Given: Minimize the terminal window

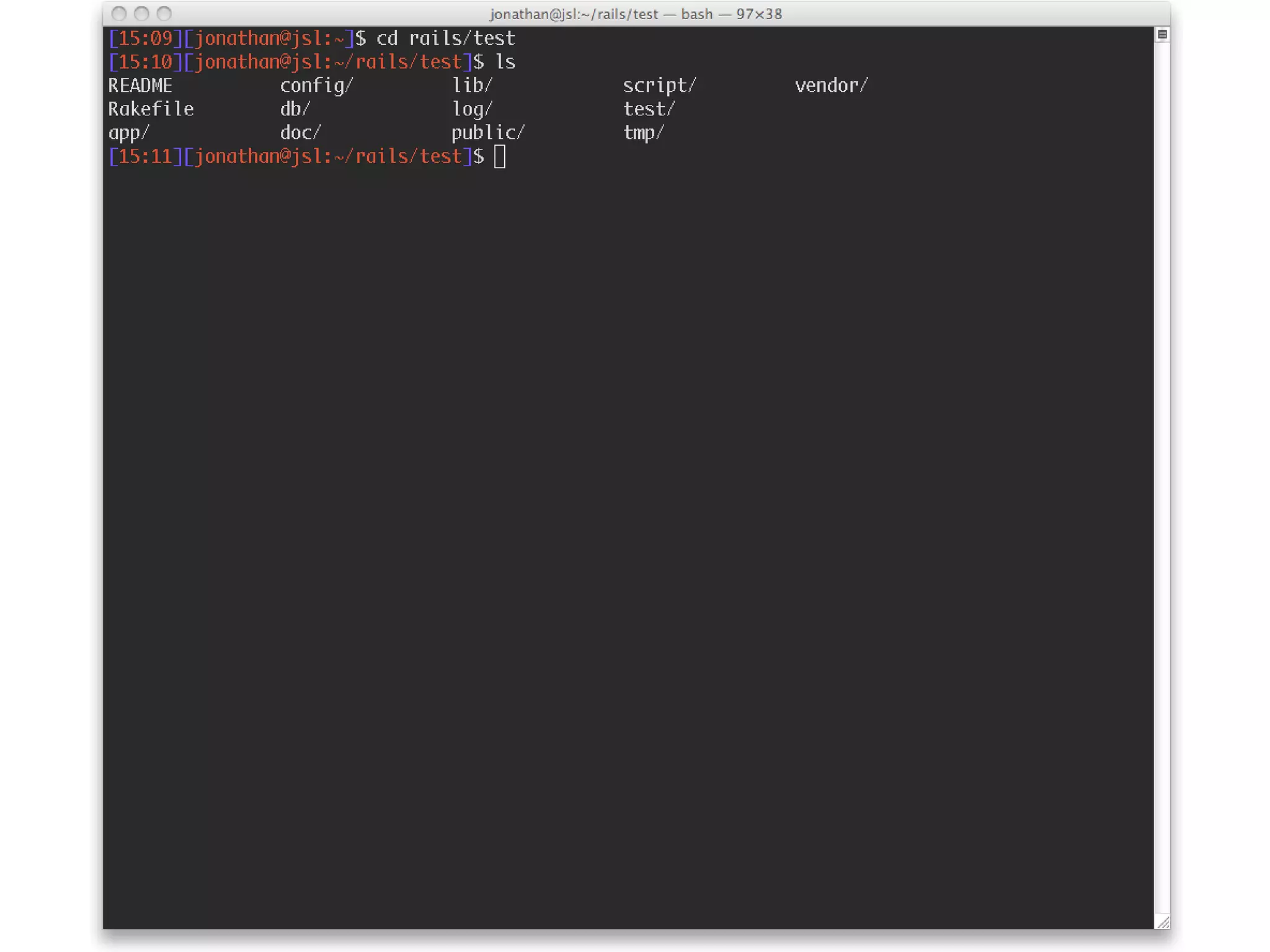Looking at the screenshot, I should (141, 14).
